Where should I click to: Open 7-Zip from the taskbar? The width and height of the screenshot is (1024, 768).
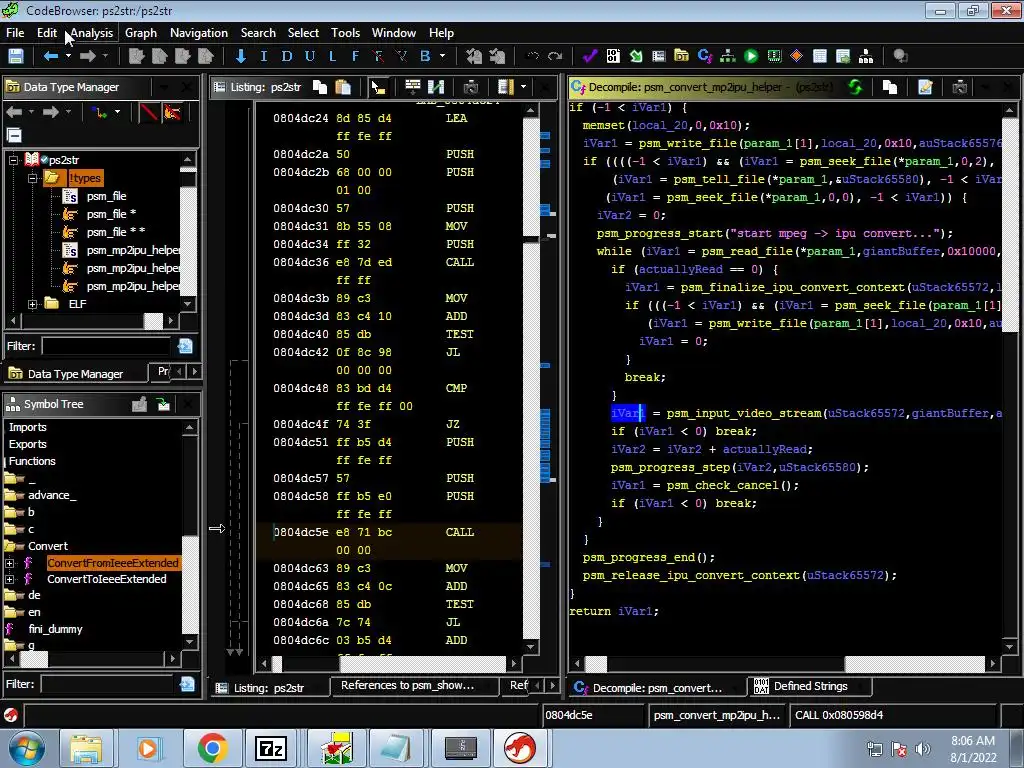271,748
